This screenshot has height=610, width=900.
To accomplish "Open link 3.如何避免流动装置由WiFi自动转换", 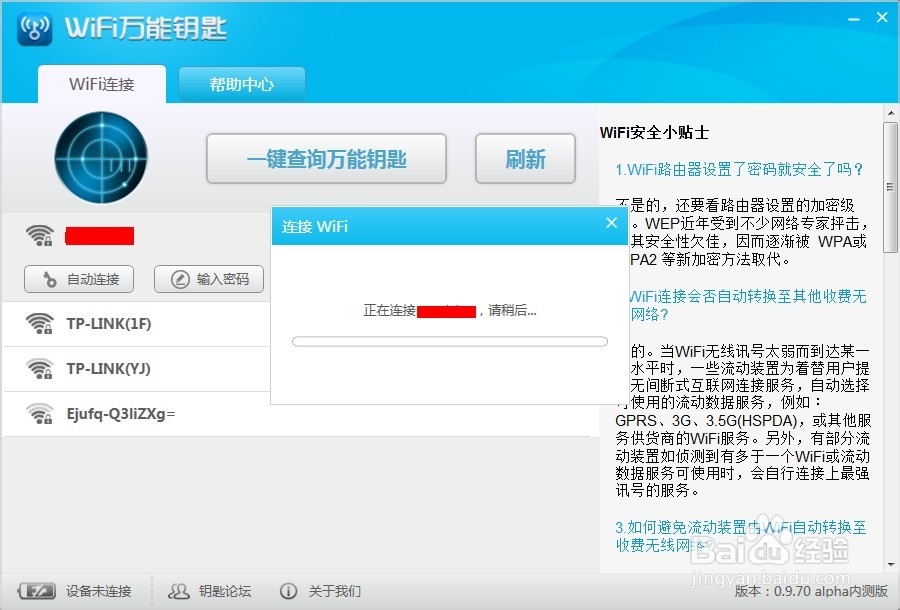I will pyautogui.click(x=740, y=536).
